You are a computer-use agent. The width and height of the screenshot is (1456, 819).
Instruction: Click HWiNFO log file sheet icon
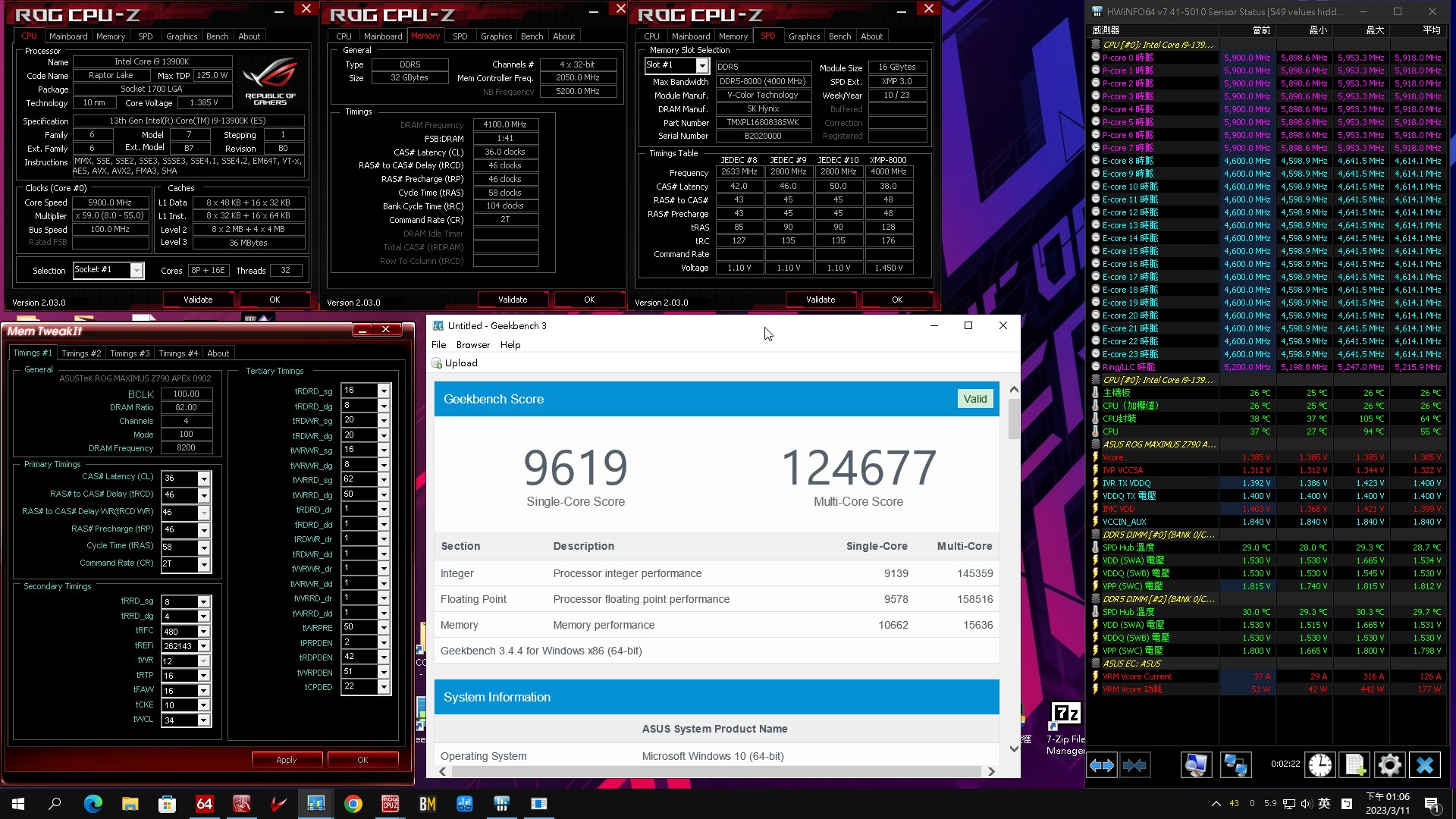click(x=1354, y=765)
